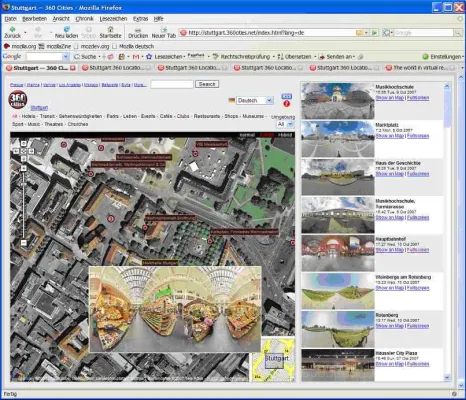Click the Senden an icon in Google toolbar

[x=322, y=57]
